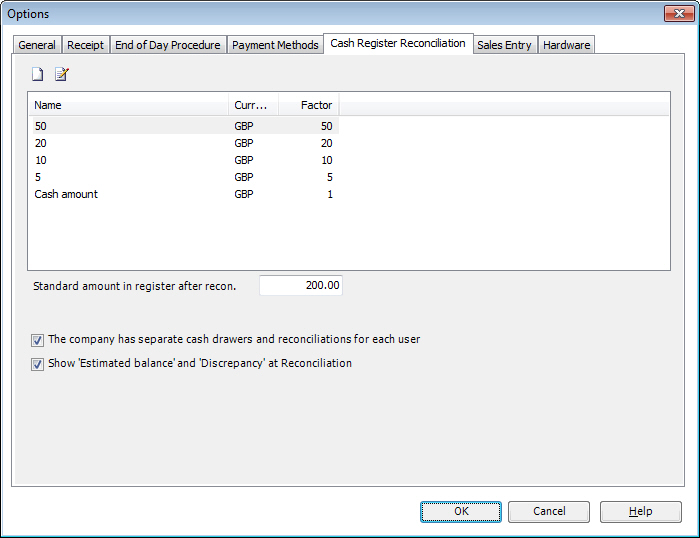Select the Payment Methods tab

pyautogui.click(x=275, y=45)
